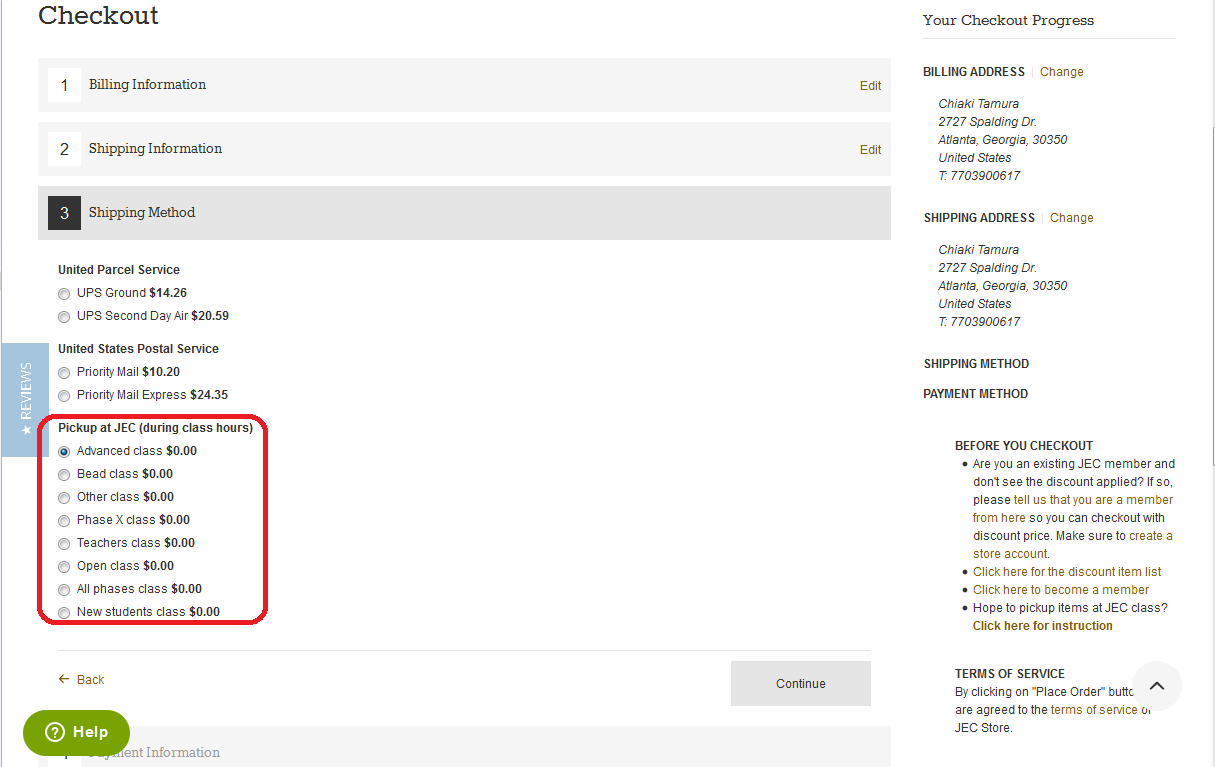Expand step 1 Billing Information section

147,85
